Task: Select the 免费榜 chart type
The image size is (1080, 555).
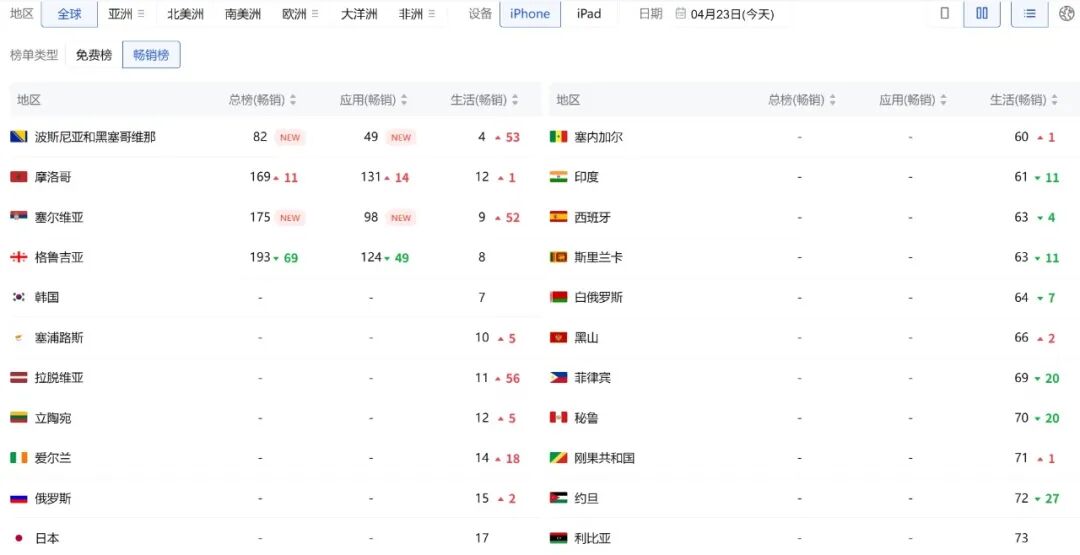Action: (94, 55)
